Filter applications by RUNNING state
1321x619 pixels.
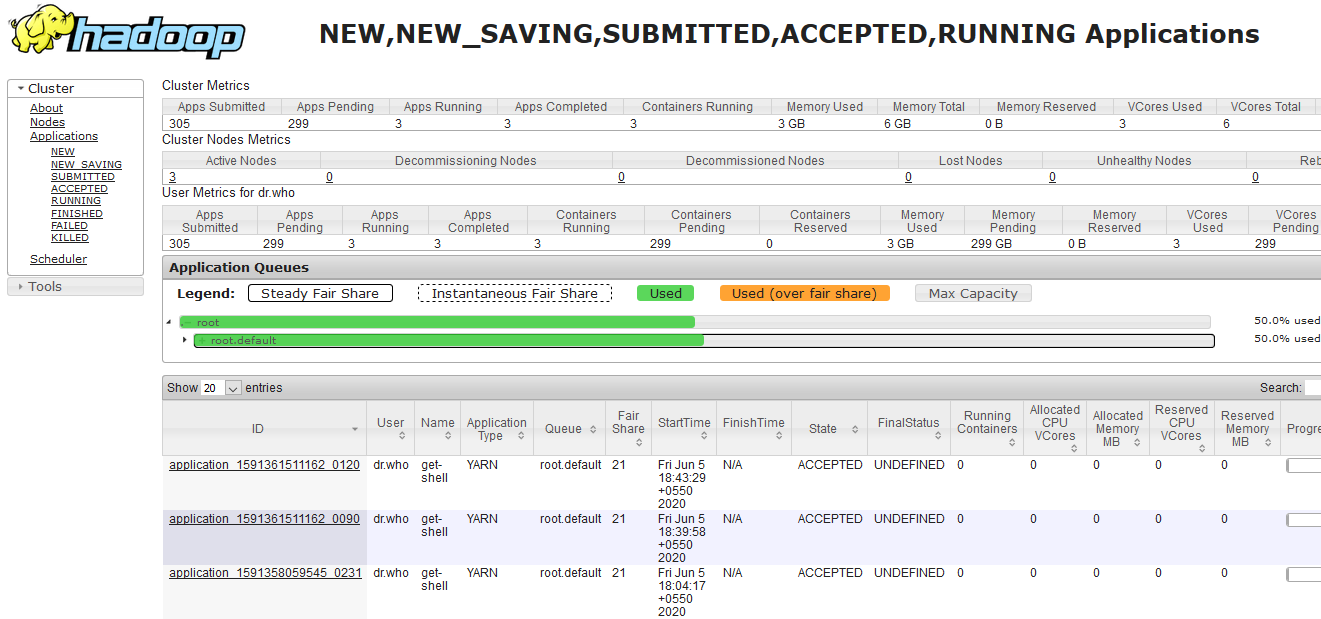click(x=76, y=201)
